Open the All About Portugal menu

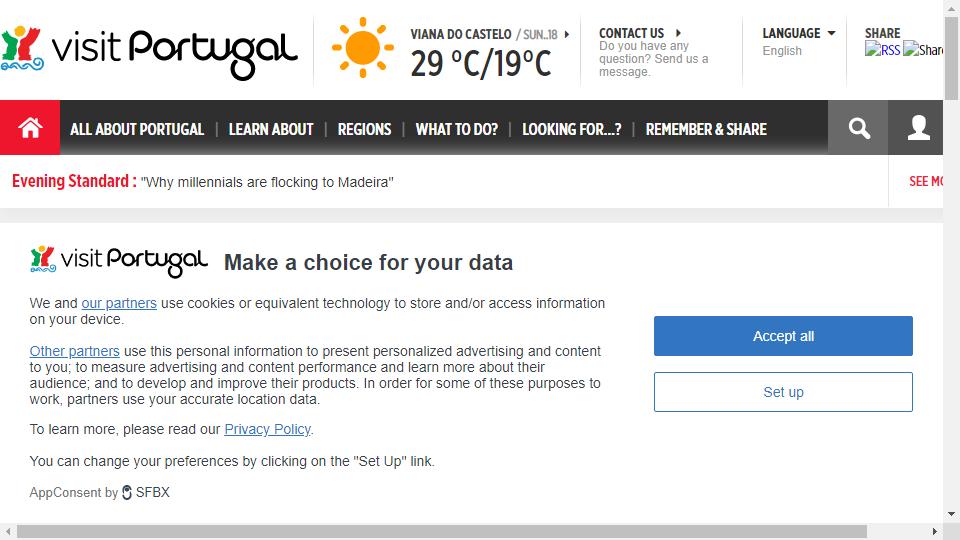click(137, 129)
